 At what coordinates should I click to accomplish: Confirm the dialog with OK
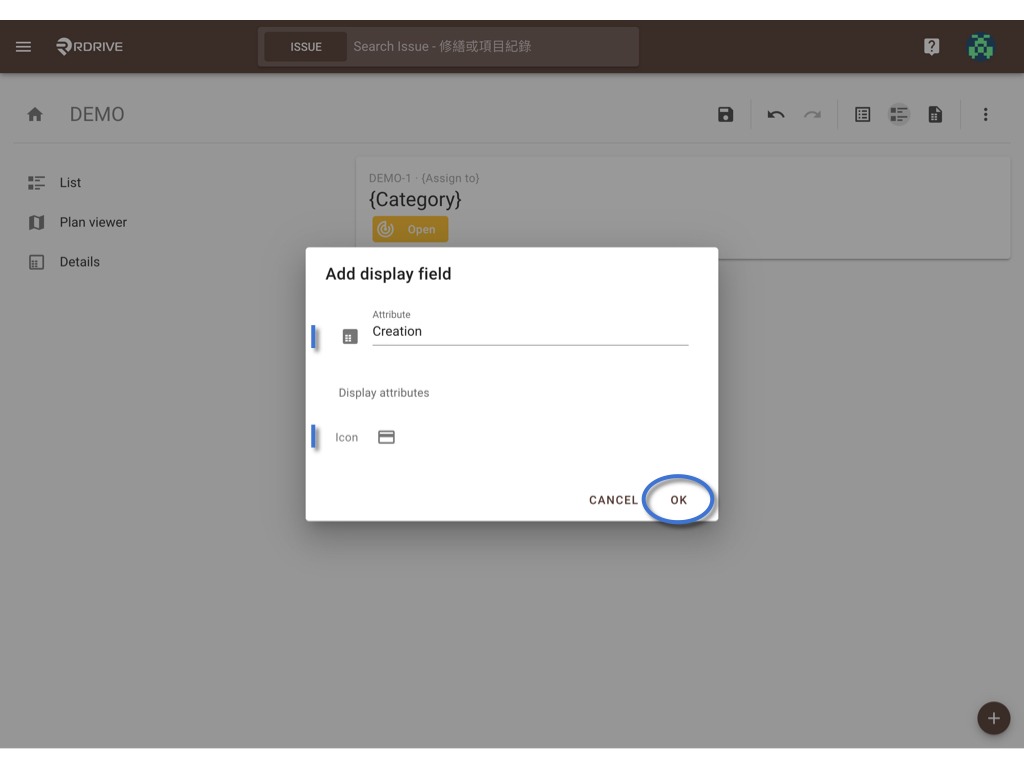coord(679,500)
